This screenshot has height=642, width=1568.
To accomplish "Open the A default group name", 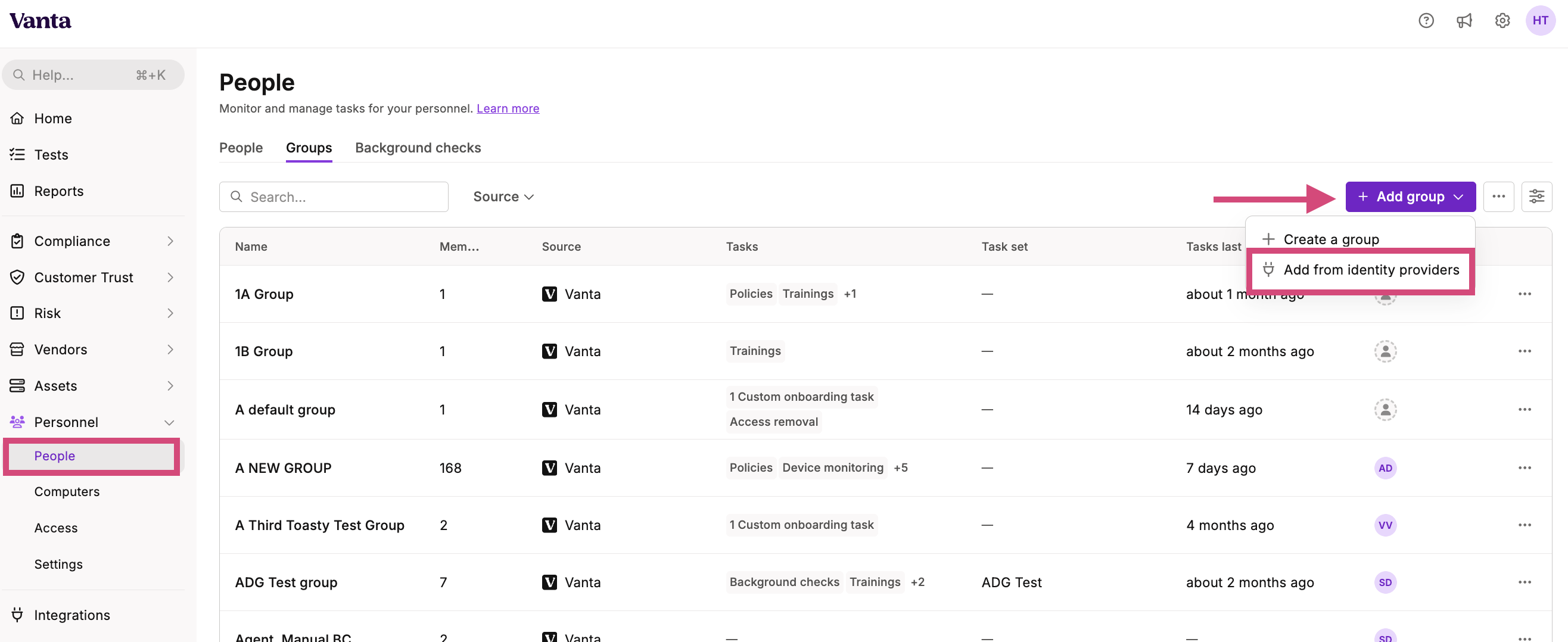I will tap(285, 410).
